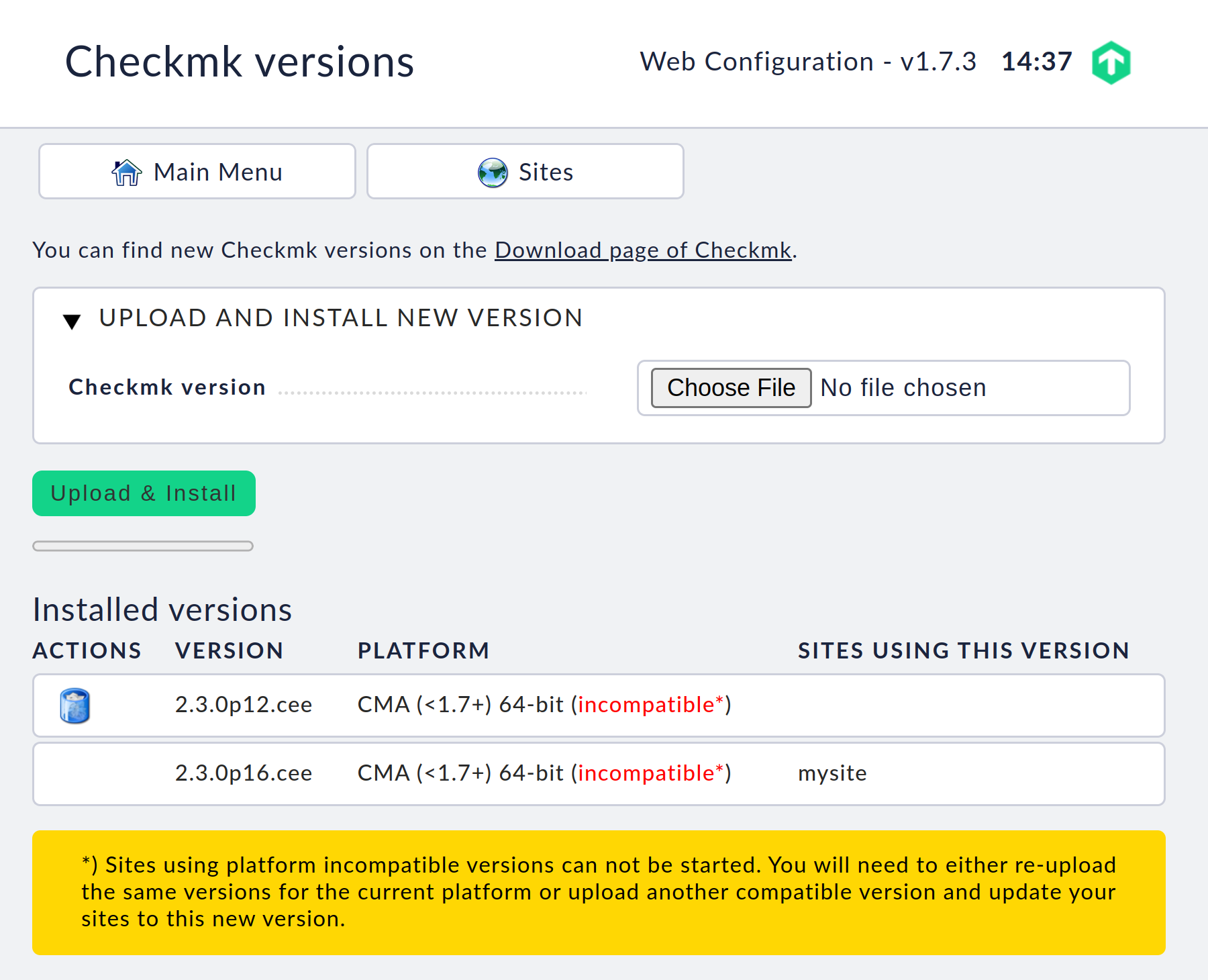Click Sites Using This Version header
This screenshot has width=1208, height=980.
964,650
